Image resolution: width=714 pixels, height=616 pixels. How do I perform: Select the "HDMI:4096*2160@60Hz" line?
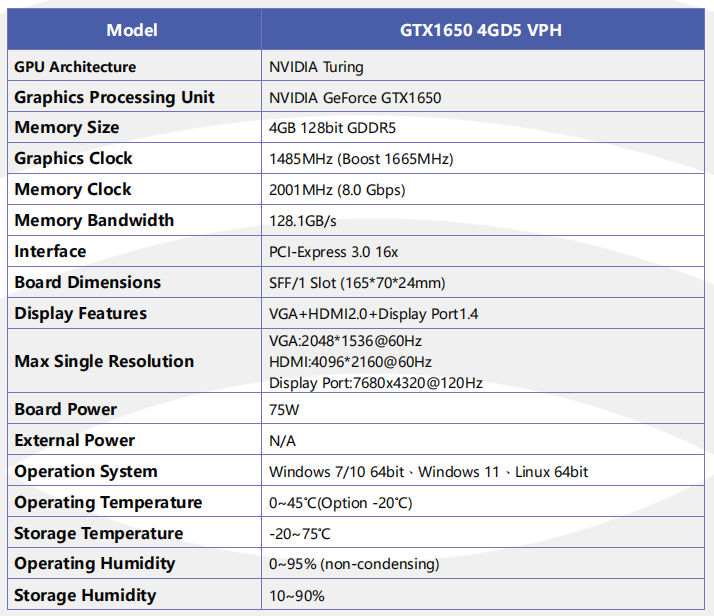[x=351, y=362]
